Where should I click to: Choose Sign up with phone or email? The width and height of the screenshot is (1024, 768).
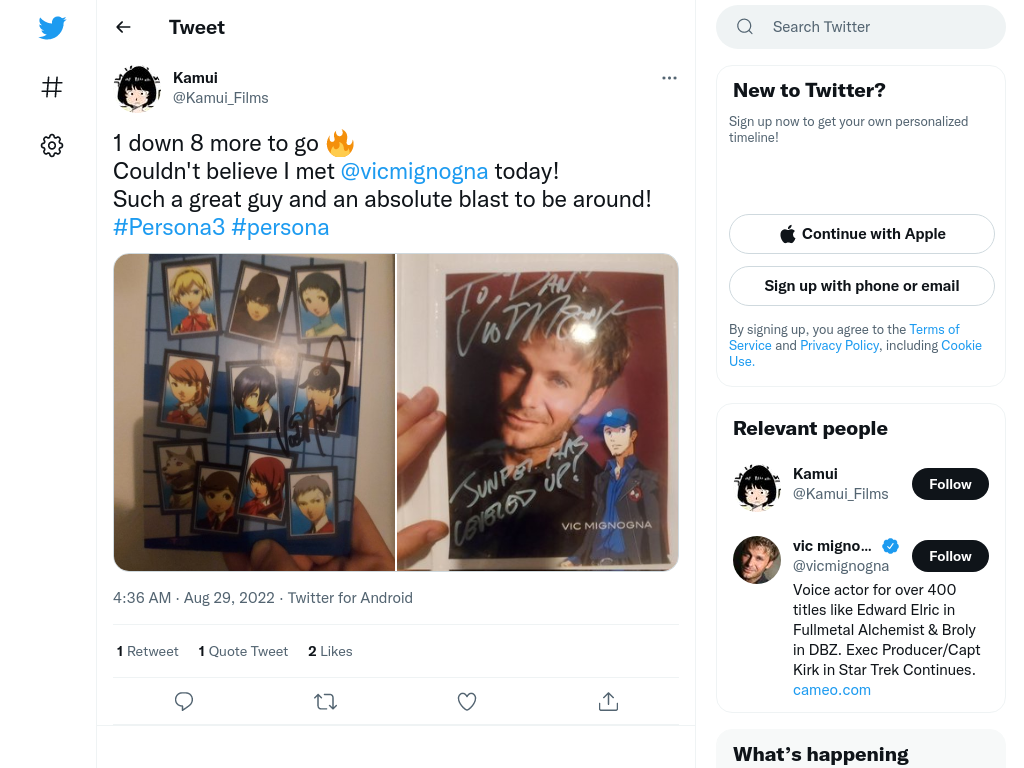tap(861, 286)
